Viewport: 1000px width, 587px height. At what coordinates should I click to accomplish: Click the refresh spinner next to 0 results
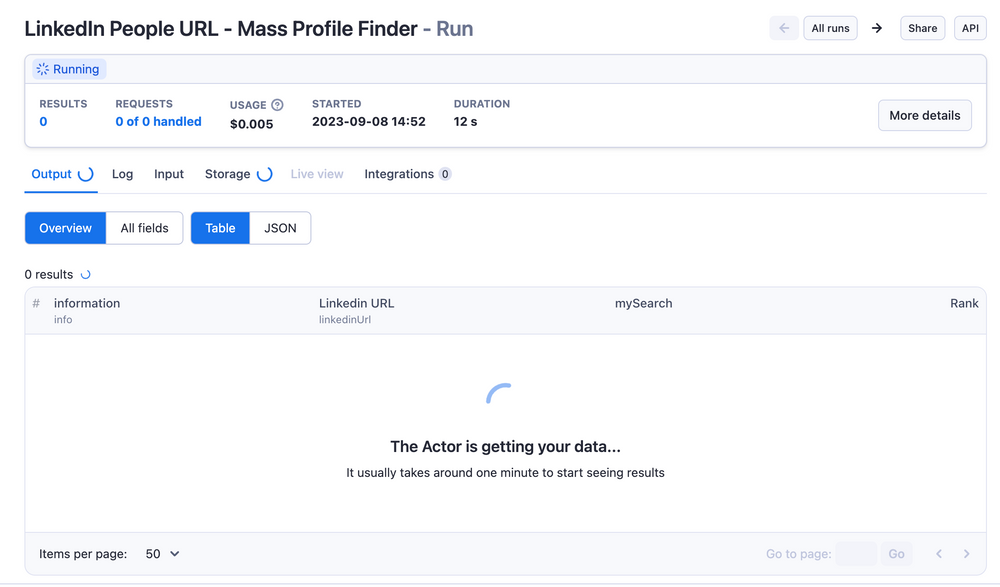pyautogui.click(x=85, y=274)
